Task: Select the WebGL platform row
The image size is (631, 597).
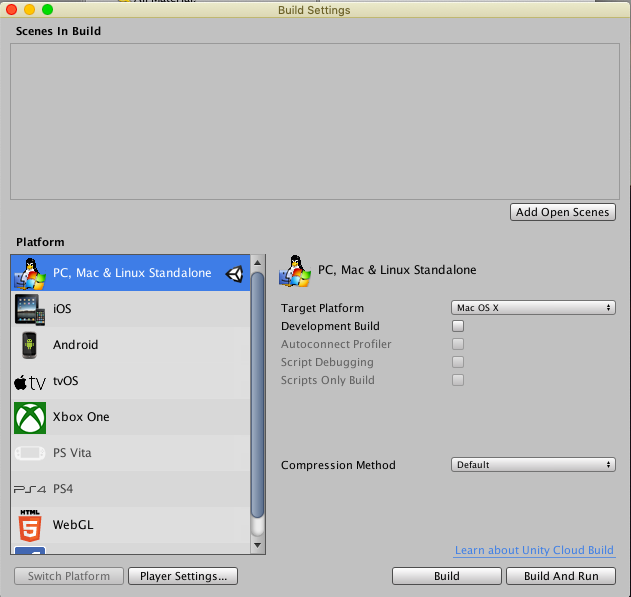Action: (x=130, y=525)
